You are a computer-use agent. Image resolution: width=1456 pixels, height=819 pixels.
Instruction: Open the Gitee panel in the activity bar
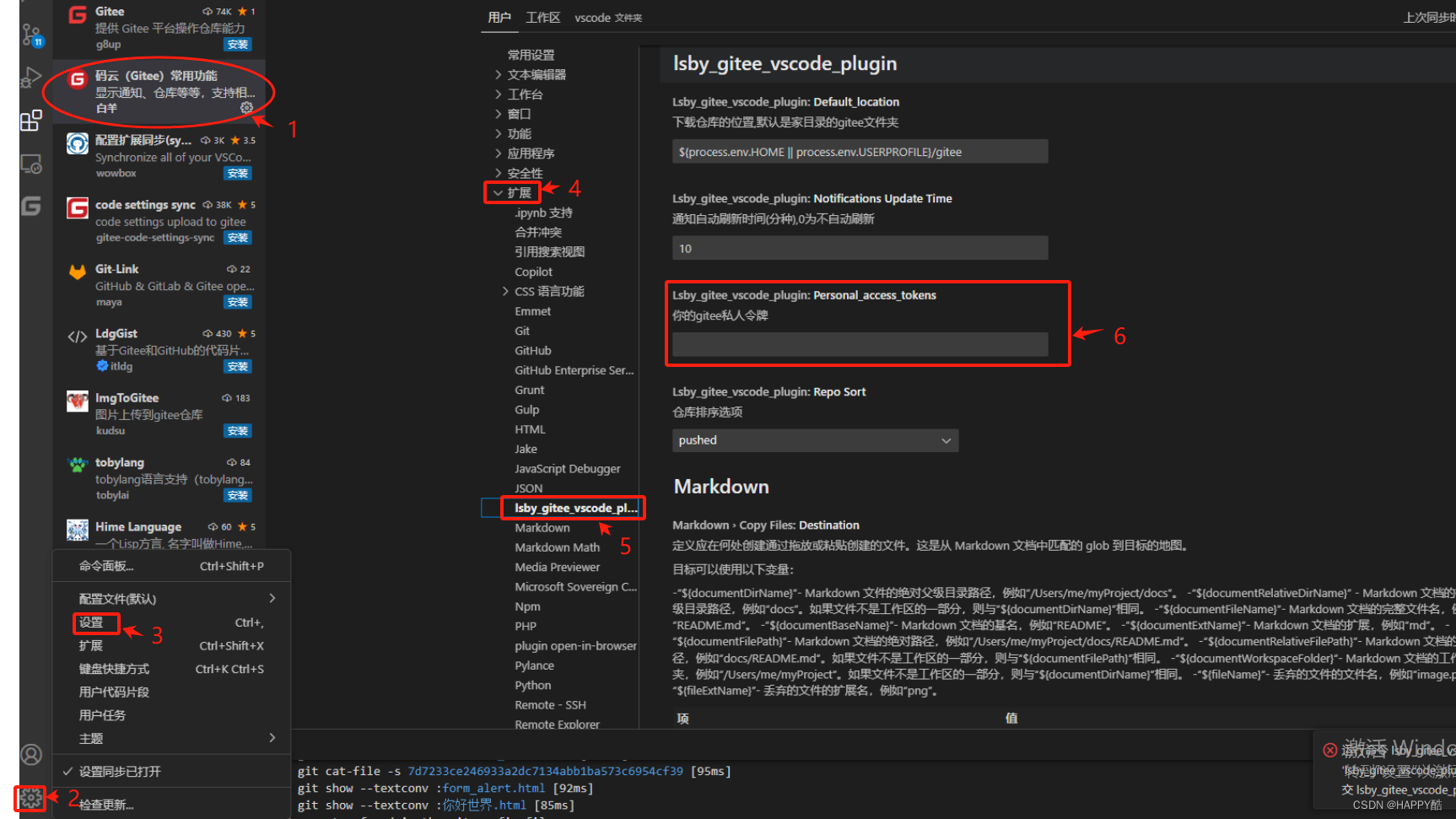[x=31, y=207]
